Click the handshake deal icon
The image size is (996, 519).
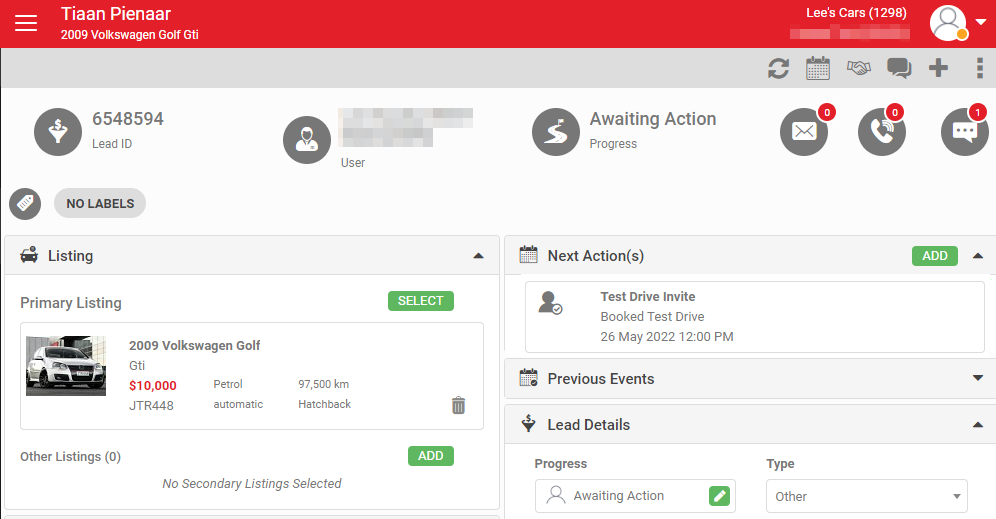point(858,68)
